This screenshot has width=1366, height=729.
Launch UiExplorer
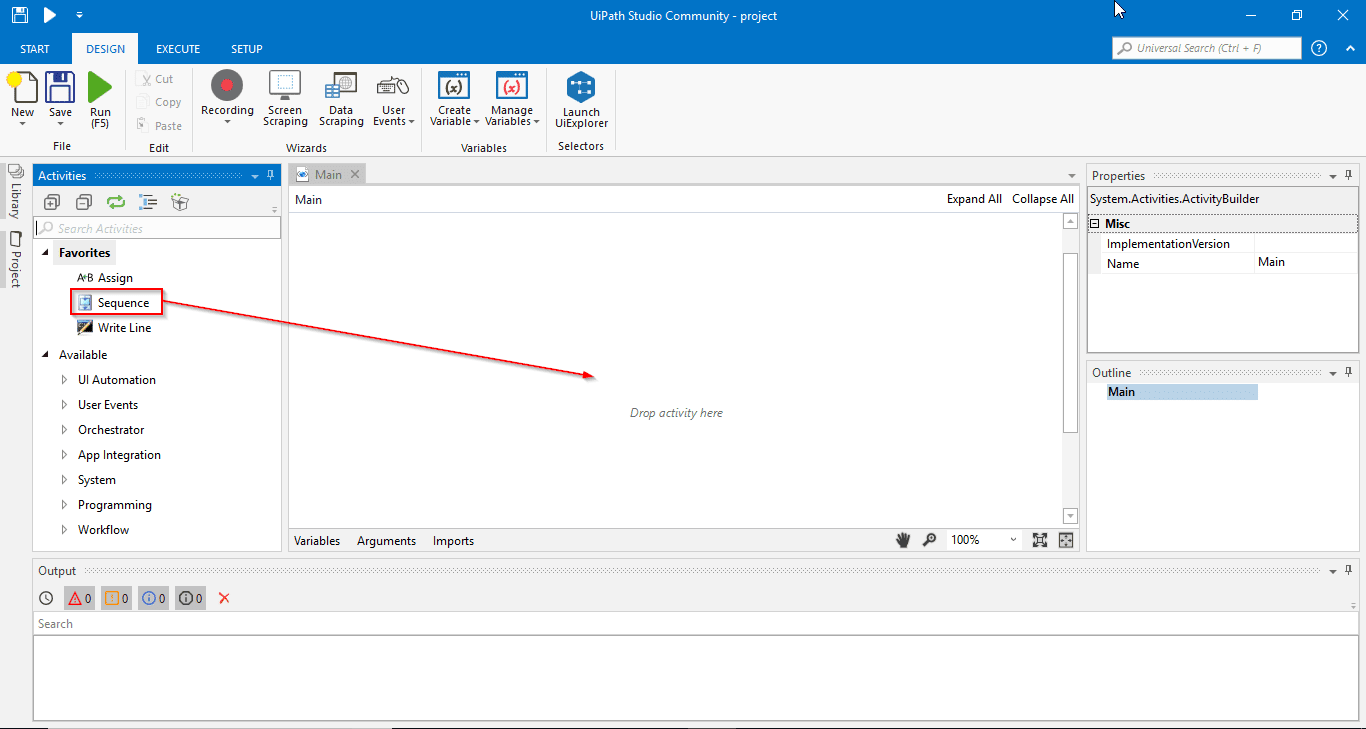tap(580, 97)
